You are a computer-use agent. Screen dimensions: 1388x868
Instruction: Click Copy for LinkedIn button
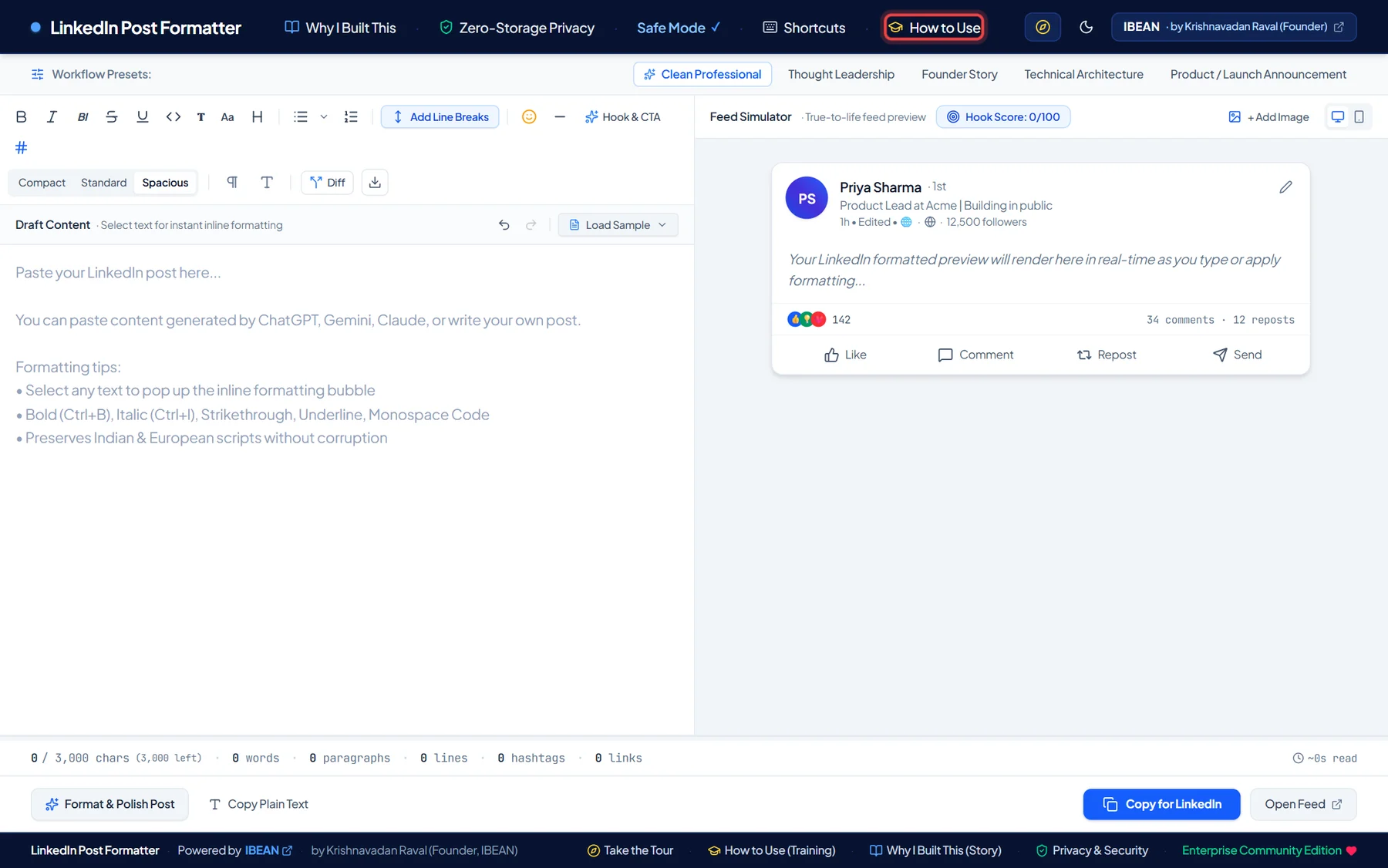(x=1161, y=804)
